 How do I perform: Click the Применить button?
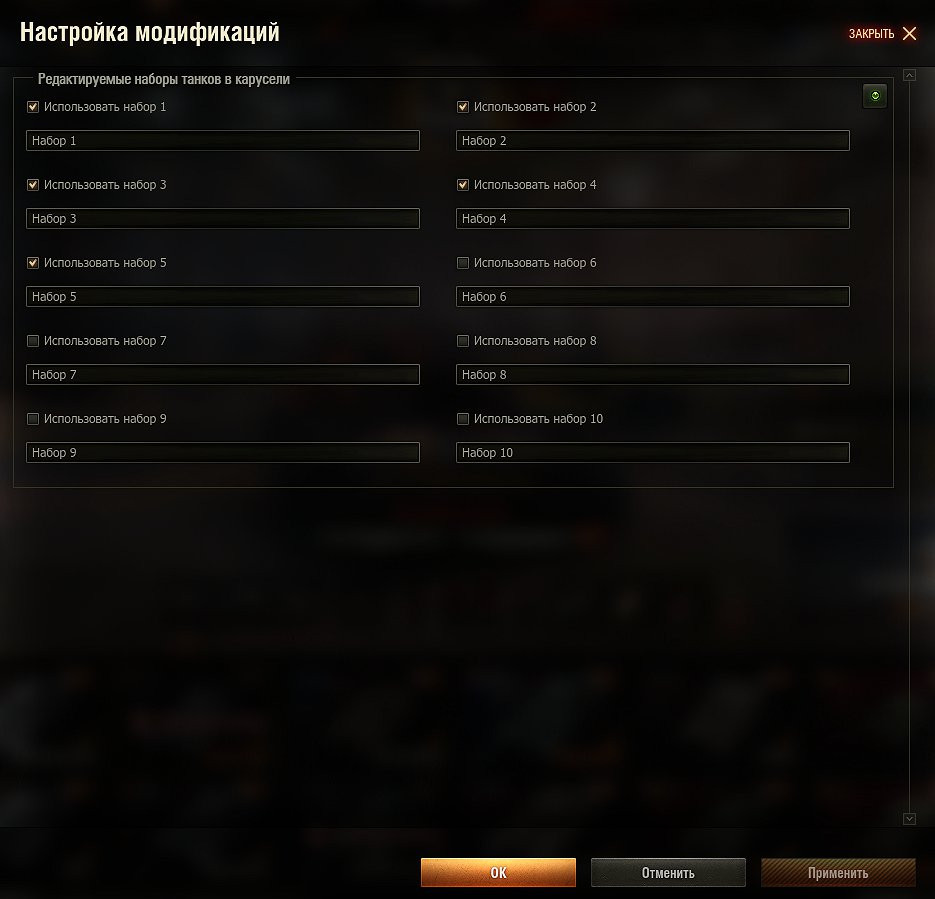(x=838, y=873)
